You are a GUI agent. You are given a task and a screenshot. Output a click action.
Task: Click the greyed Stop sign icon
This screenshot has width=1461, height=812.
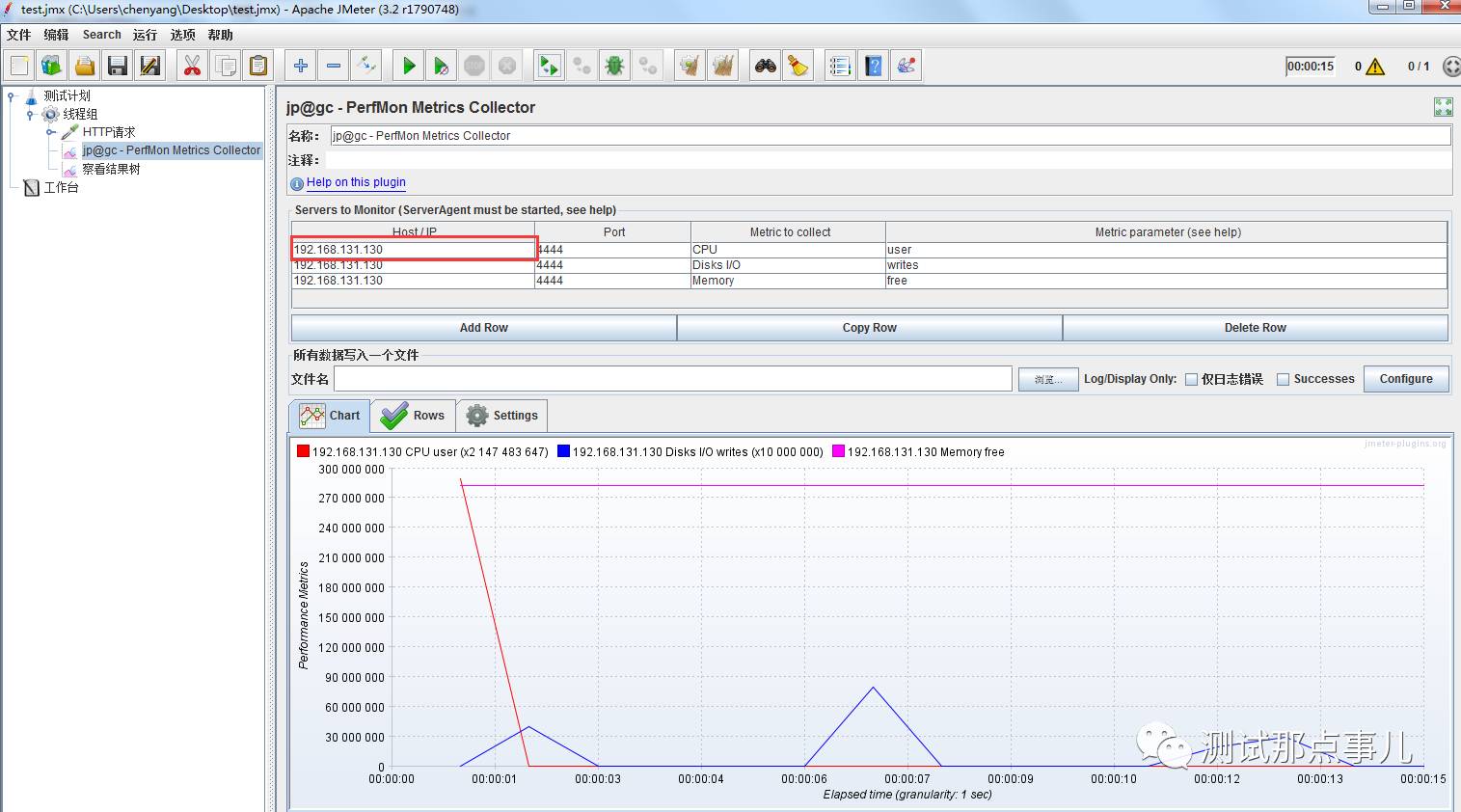pos(474,66)
